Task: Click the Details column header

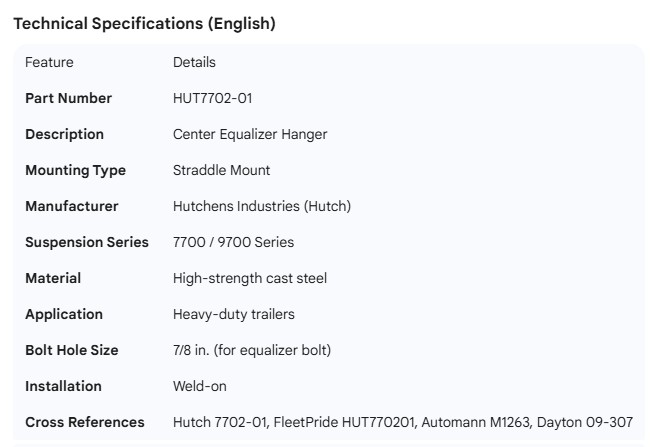Action: (x=194, y=62)
